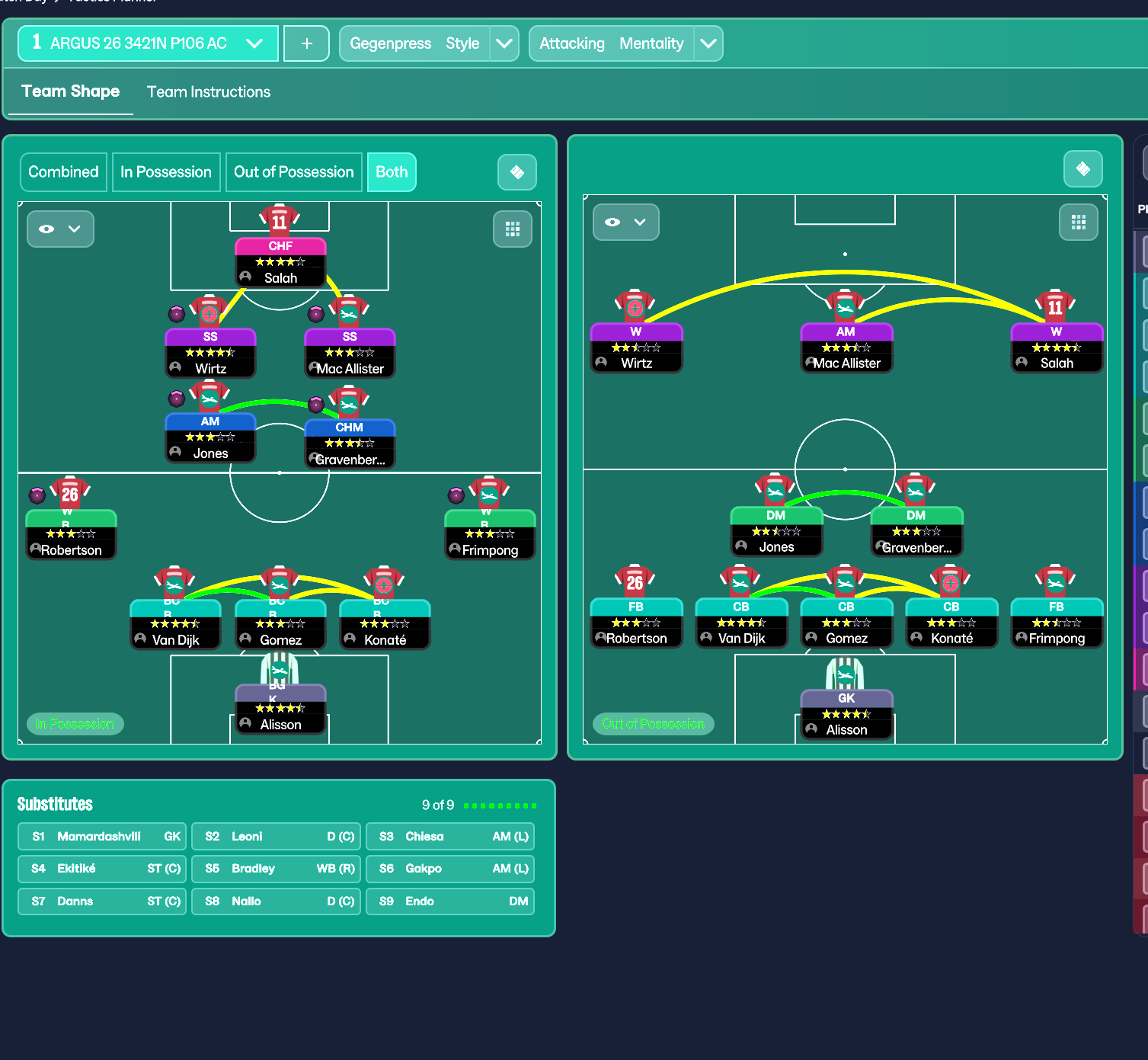This screenshot has height=1060, width=1148.
Task: Open grid view icon on Out of Possession pitch
Action: 1078,223
